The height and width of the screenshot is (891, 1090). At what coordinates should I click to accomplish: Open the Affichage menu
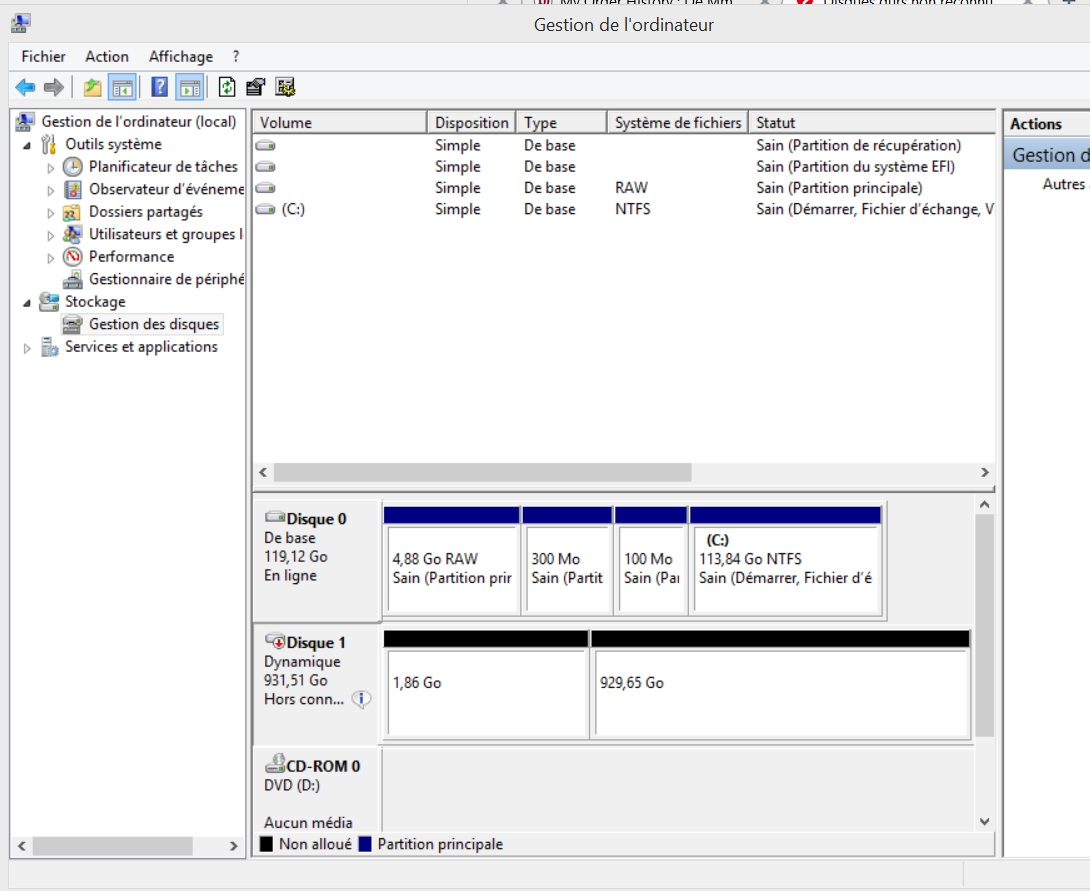181,56
